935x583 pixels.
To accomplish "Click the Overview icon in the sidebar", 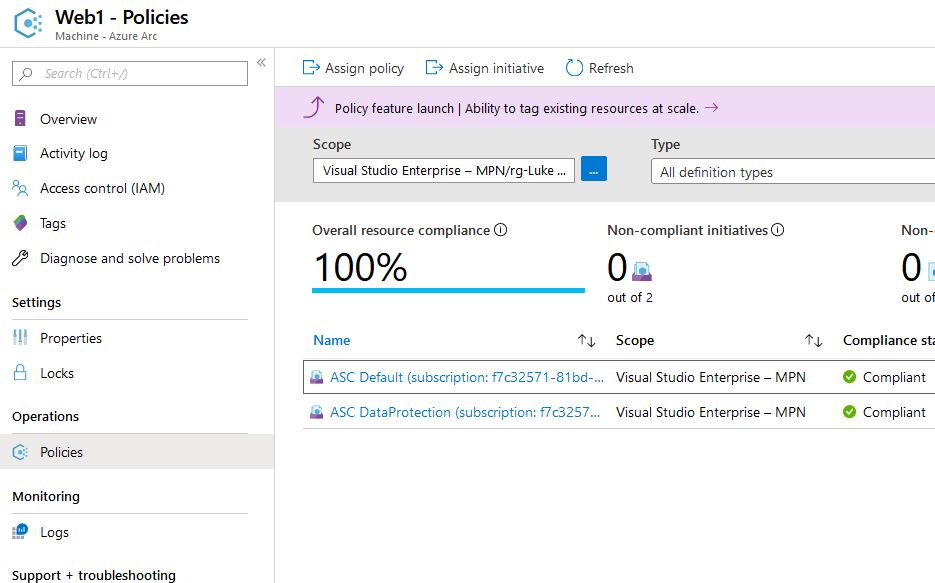I will pyautogui.click(x=20, y=119).
